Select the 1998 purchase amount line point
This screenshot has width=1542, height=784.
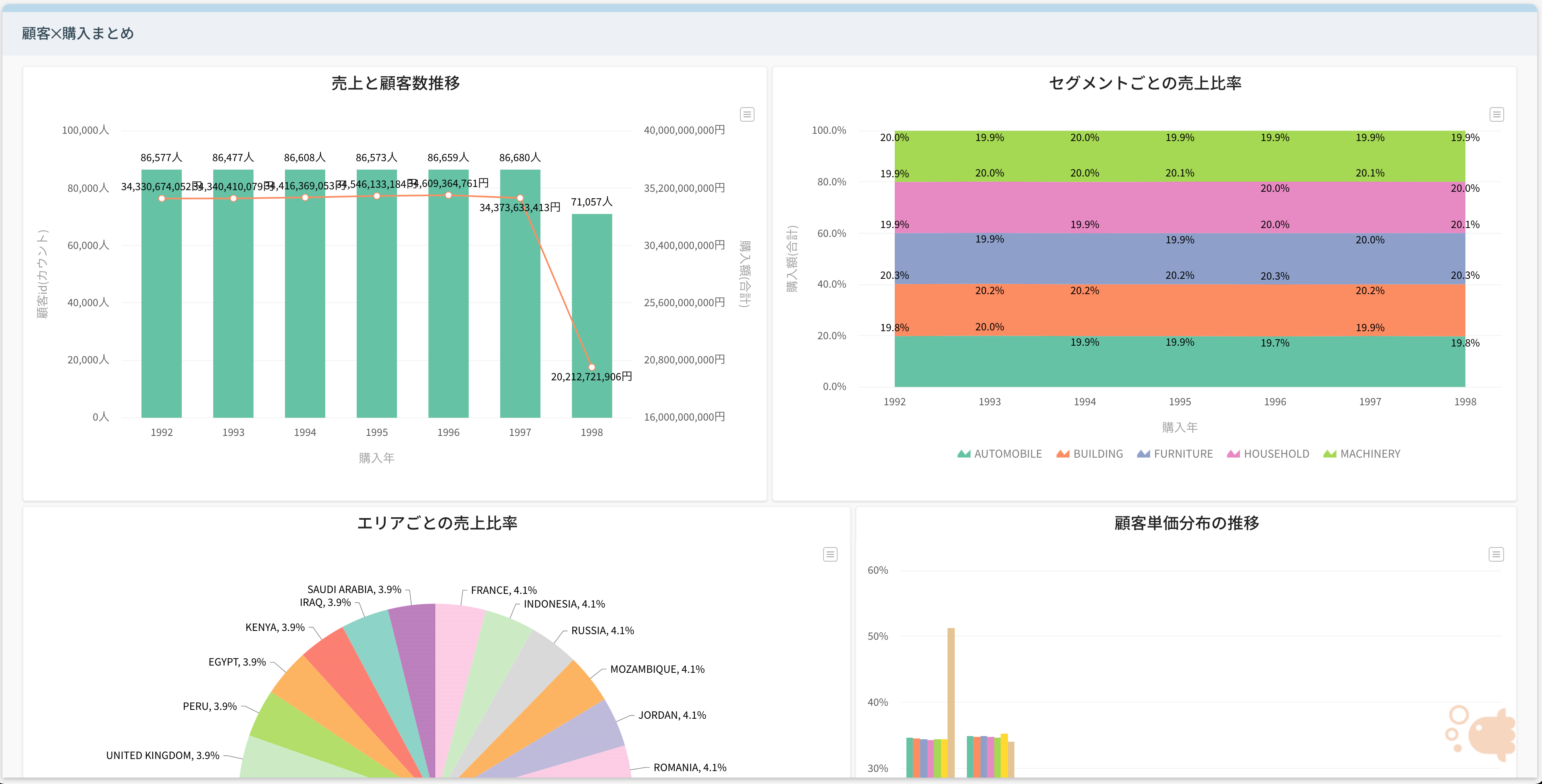[591, 367]
